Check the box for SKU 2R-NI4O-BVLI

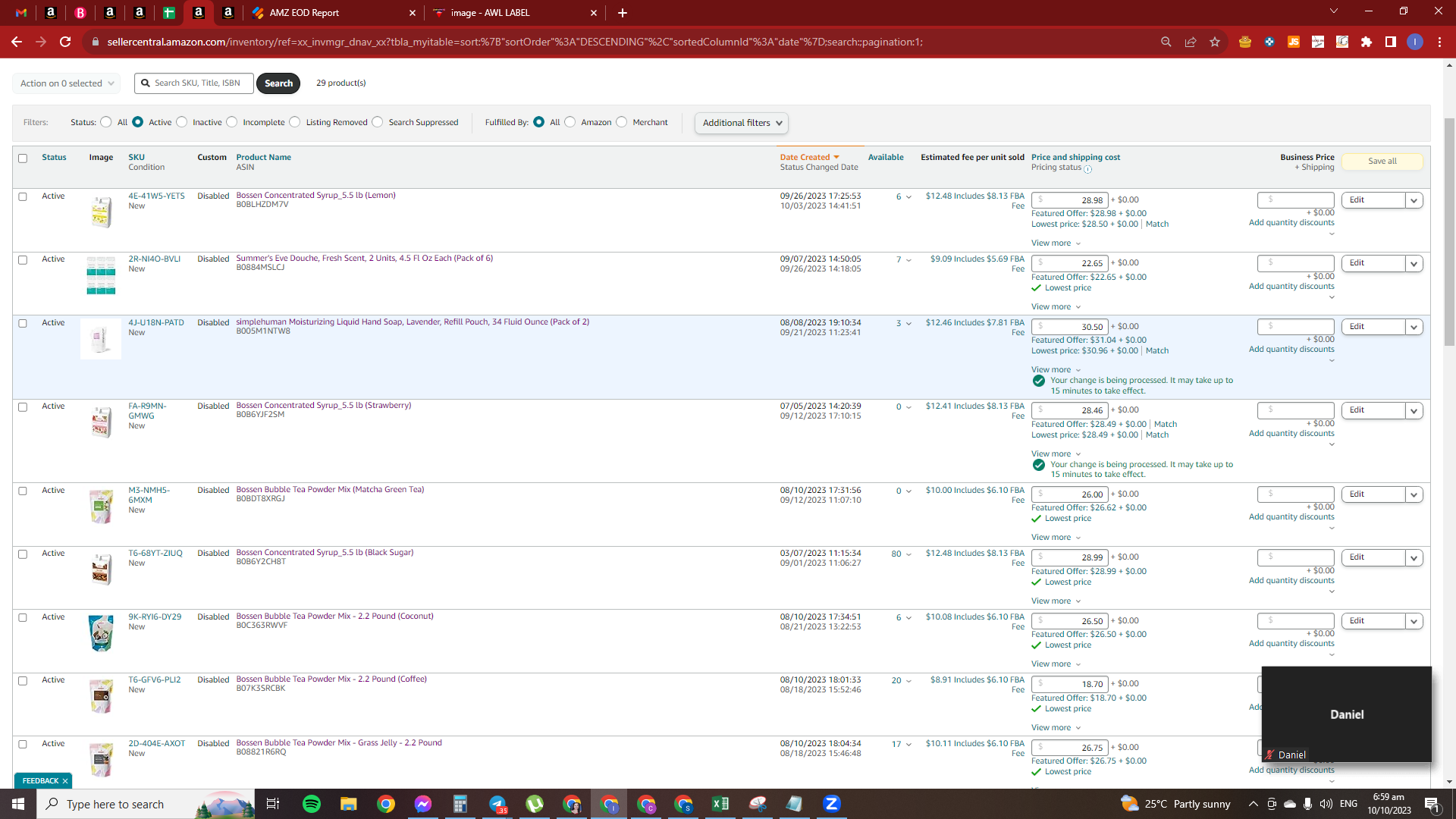23,260
